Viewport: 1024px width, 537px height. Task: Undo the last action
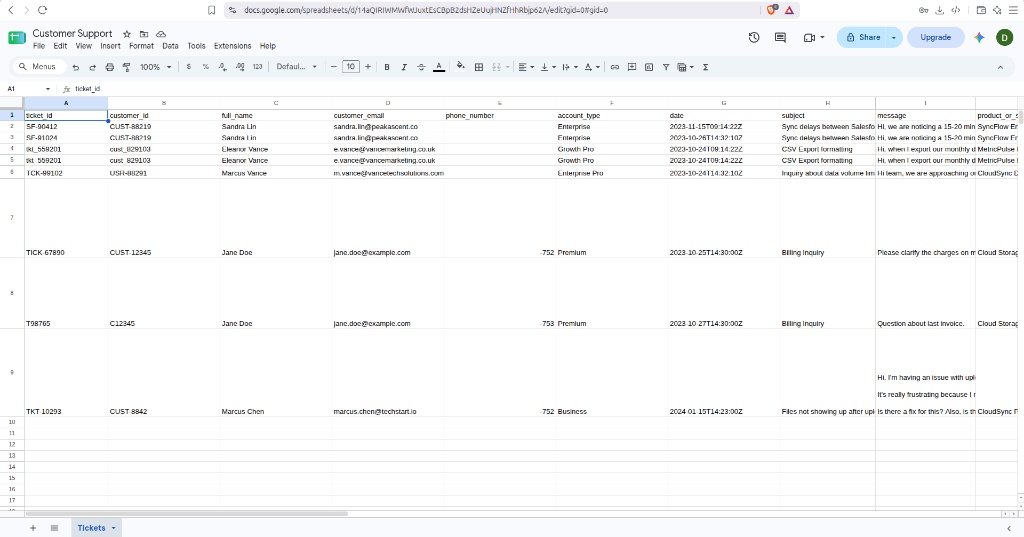(x=76, y=67)
